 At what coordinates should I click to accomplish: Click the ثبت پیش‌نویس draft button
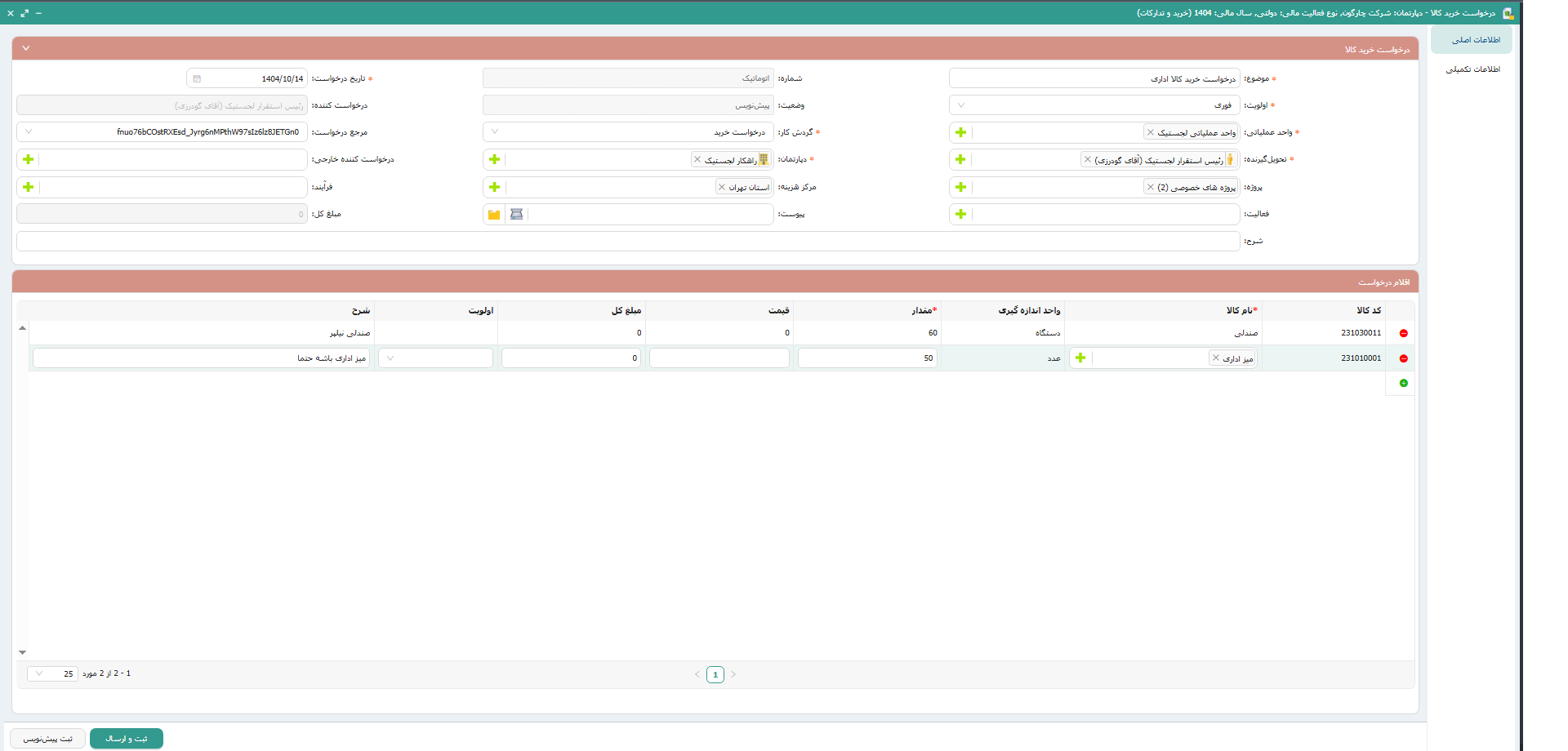click(x=47, y=739)
